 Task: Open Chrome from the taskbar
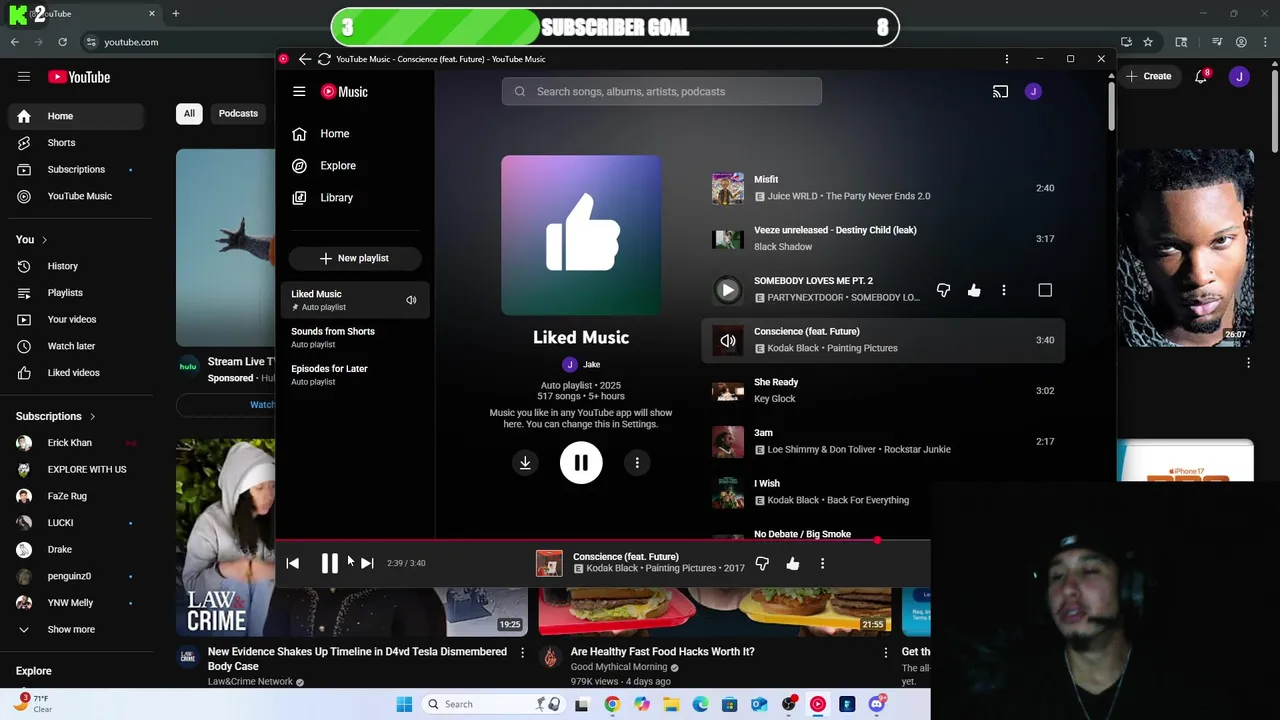pyautogui.click(x=612, y=704)
